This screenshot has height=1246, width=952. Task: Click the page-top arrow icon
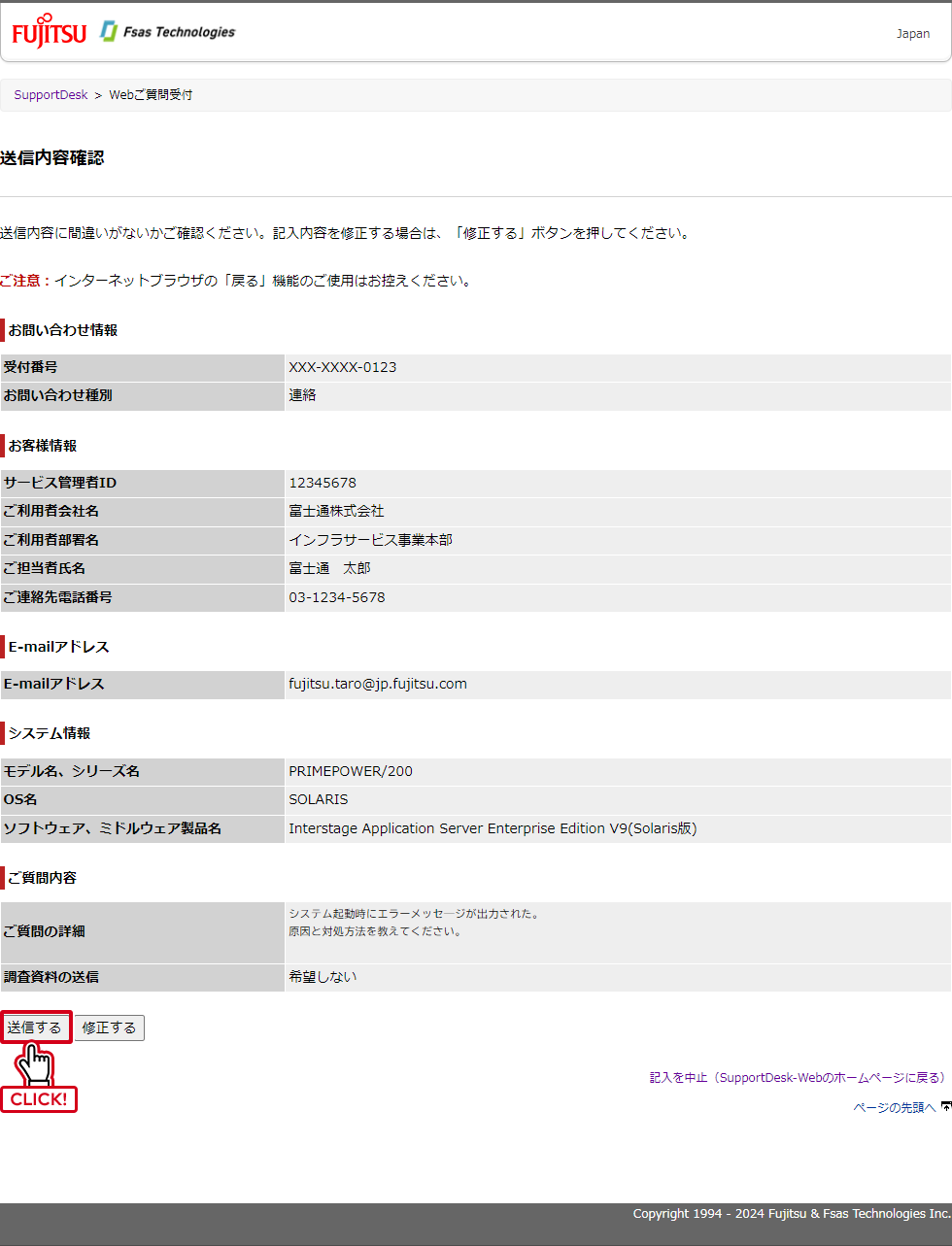click(x=945, y=1106)
